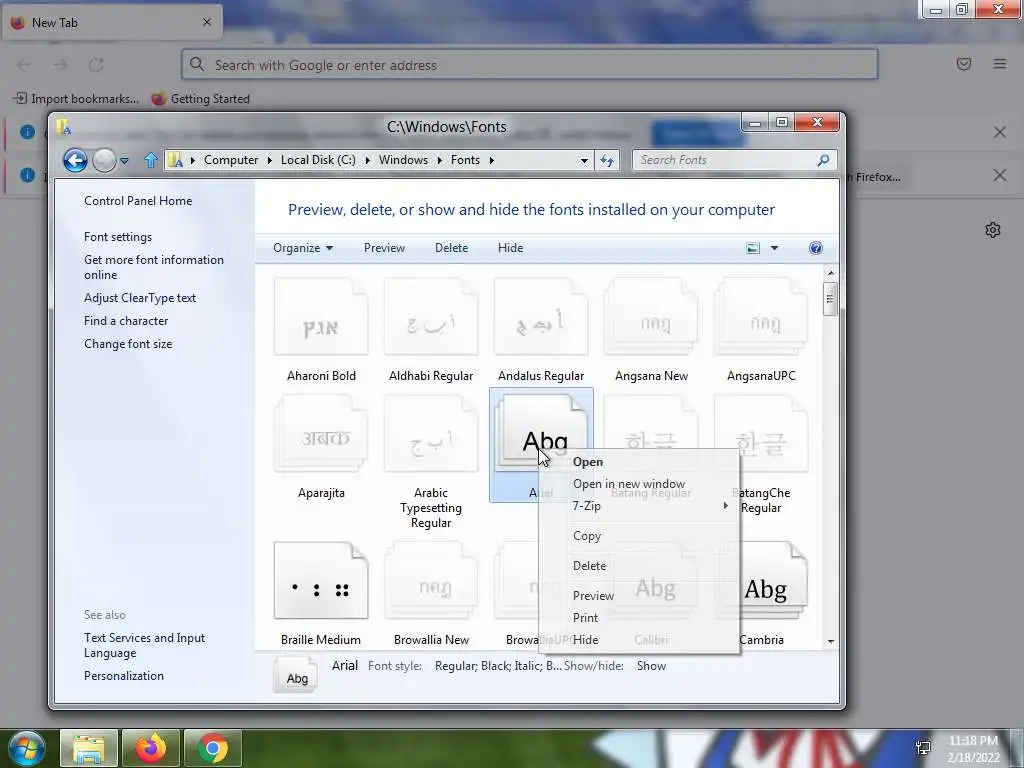Change view using the view icon
The height and width of the screenshot is (768, 1024).
point(753,248)
